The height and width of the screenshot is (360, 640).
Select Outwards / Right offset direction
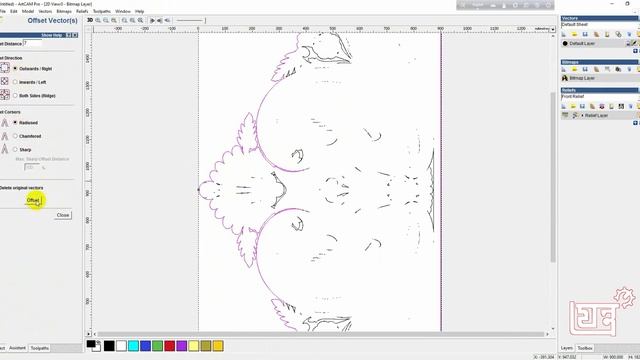click(15, 69)
